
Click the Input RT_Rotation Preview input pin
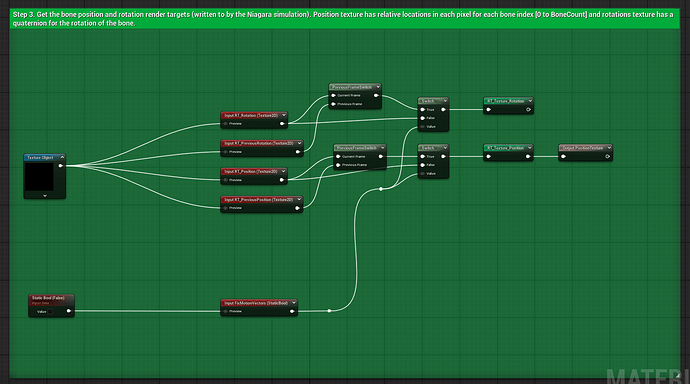click(x=225, y=124)
